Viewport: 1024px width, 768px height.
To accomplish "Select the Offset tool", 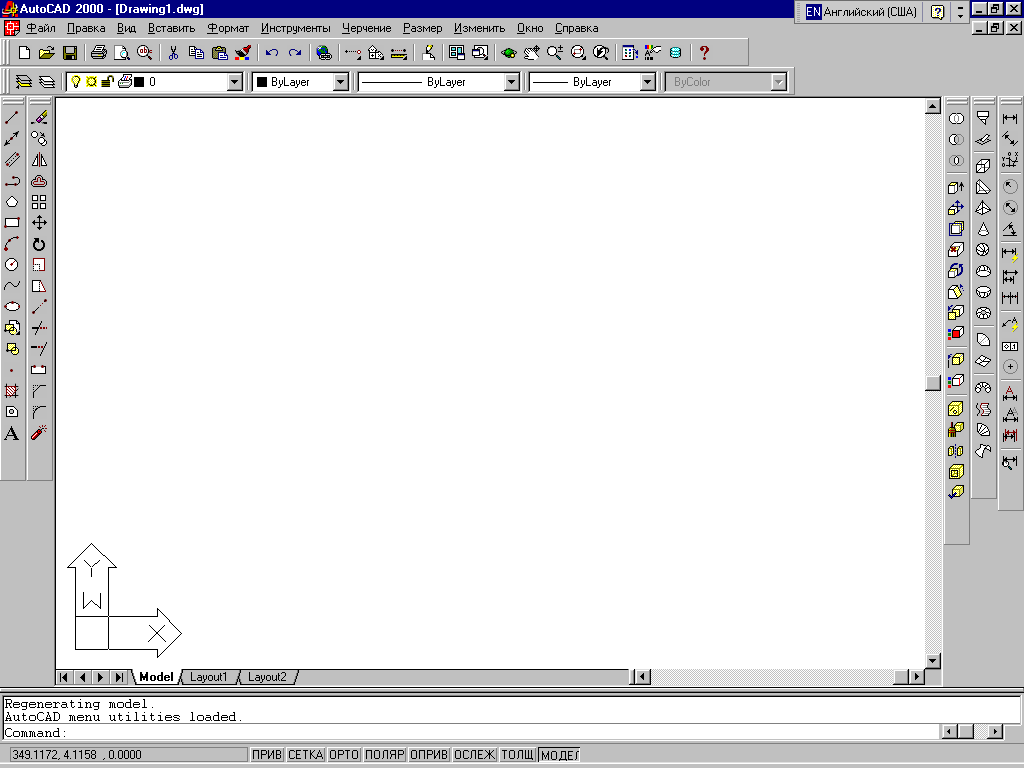I will pos(39,181).
